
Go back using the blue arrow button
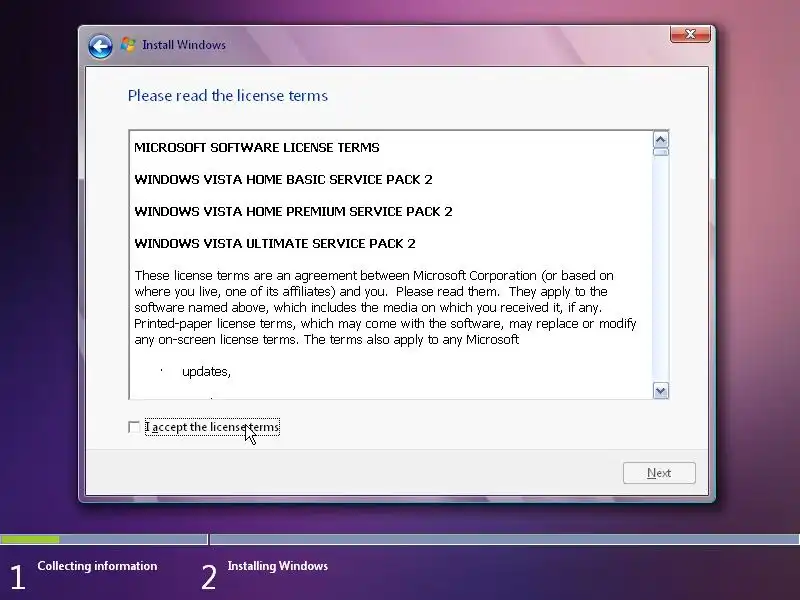coord(100,46)
